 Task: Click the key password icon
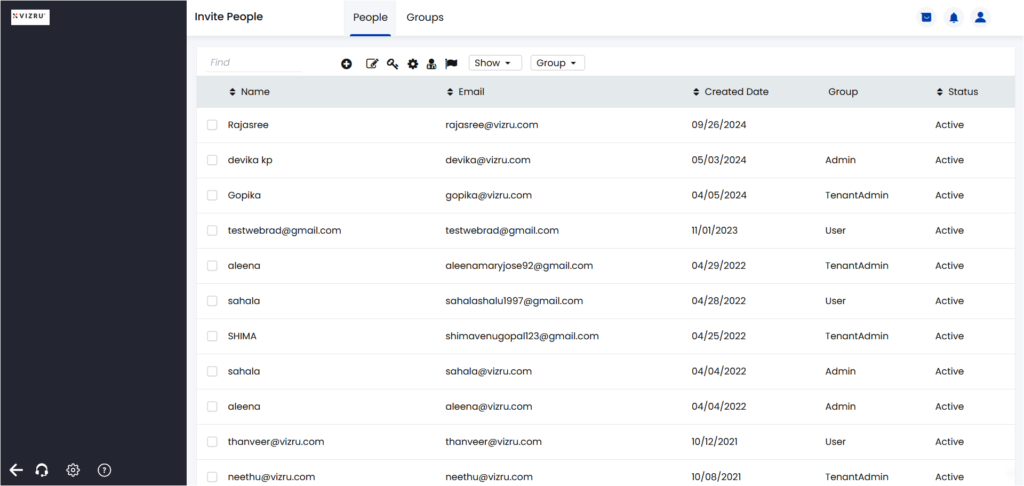[x=392, y=63]
